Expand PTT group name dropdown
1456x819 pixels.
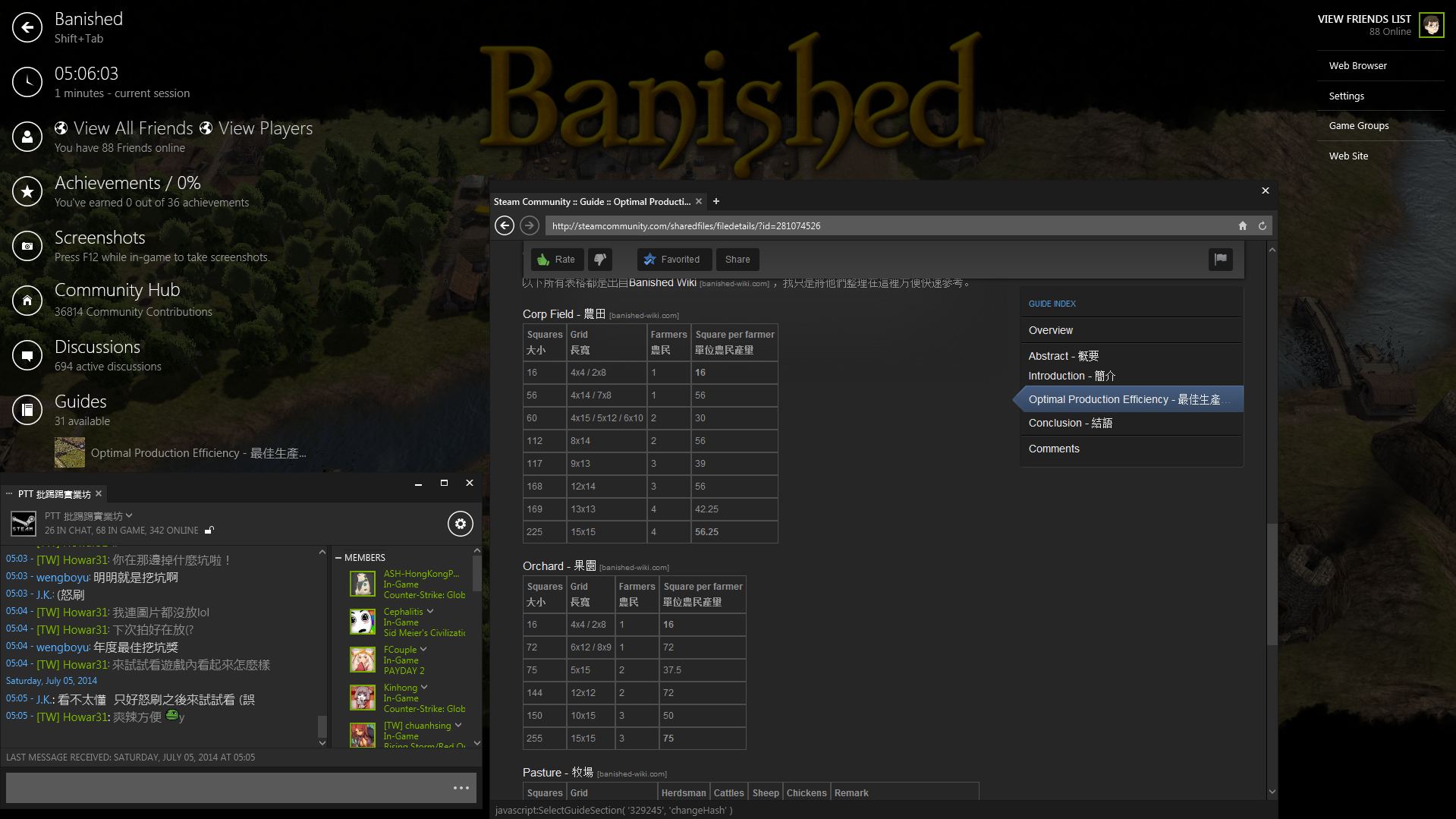click(x=129, y=515)
